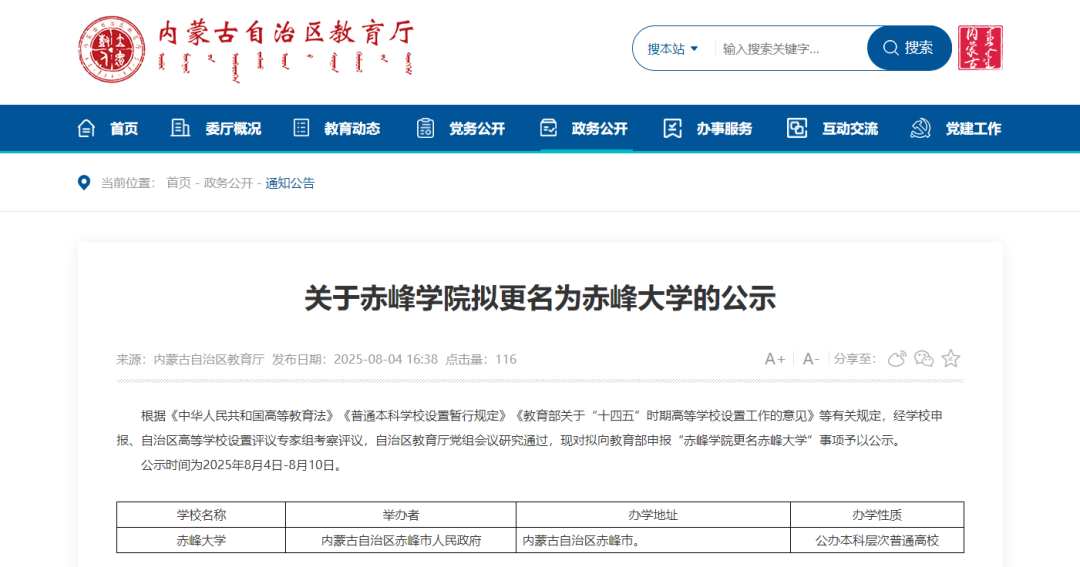Click the red 内蒙古 emblem icon
Screen dimensions: 1080x567
pos(980,48)
